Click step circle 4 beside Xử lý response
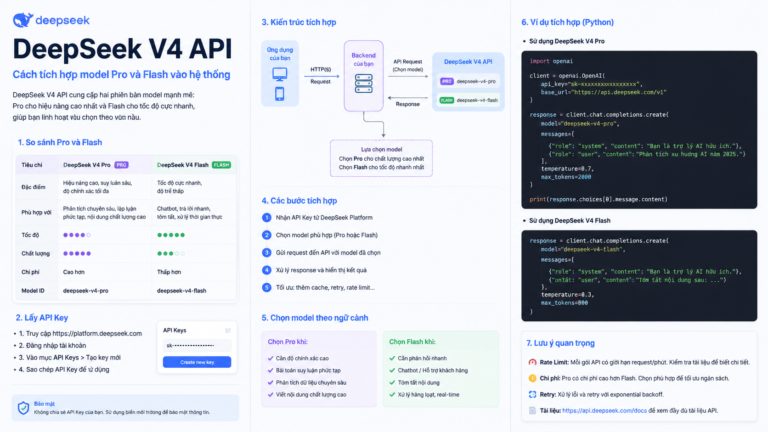This screenshot has height=432, width=768. click(x=266, y=270)
